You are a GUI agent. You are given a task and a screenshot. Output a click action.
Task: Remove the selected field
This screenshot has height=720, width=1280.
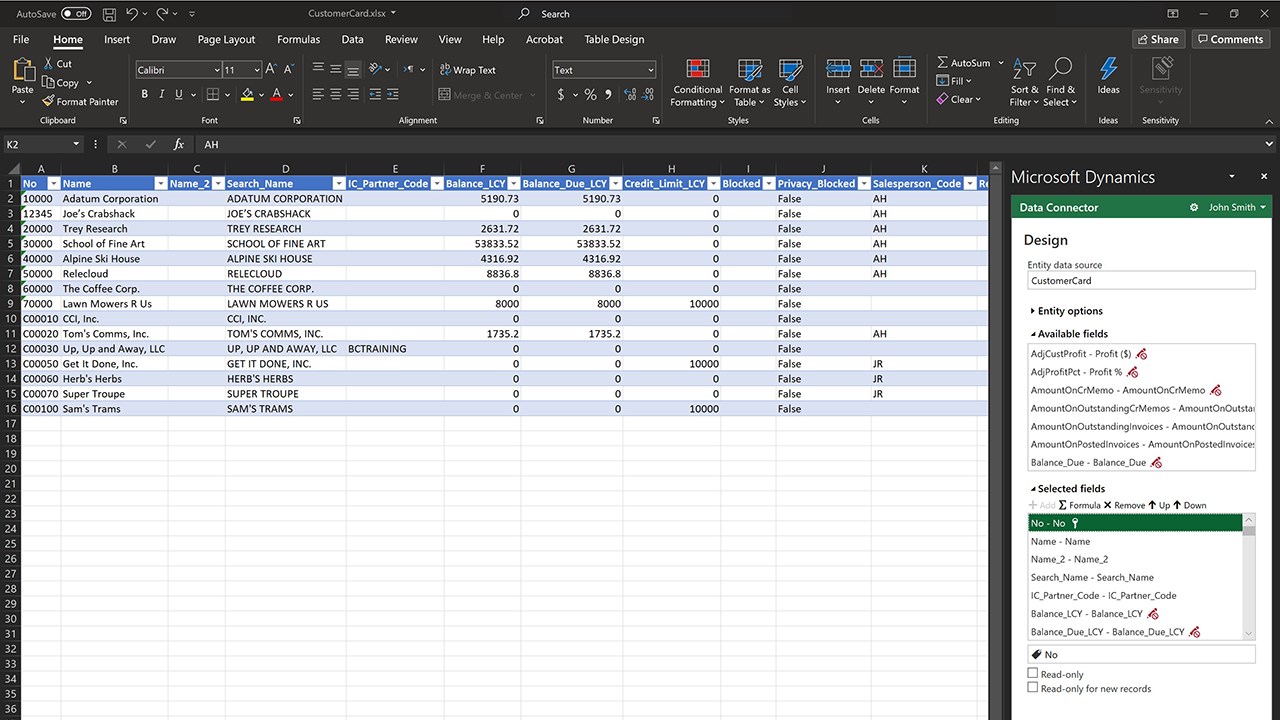pyautogui.click(x=1125, y=505)
